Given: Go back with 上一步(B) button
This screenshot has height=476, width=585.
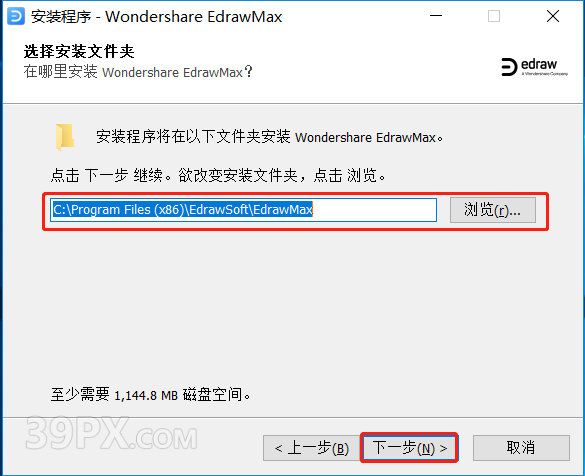Looking at the screenshot, I should 312,448.
